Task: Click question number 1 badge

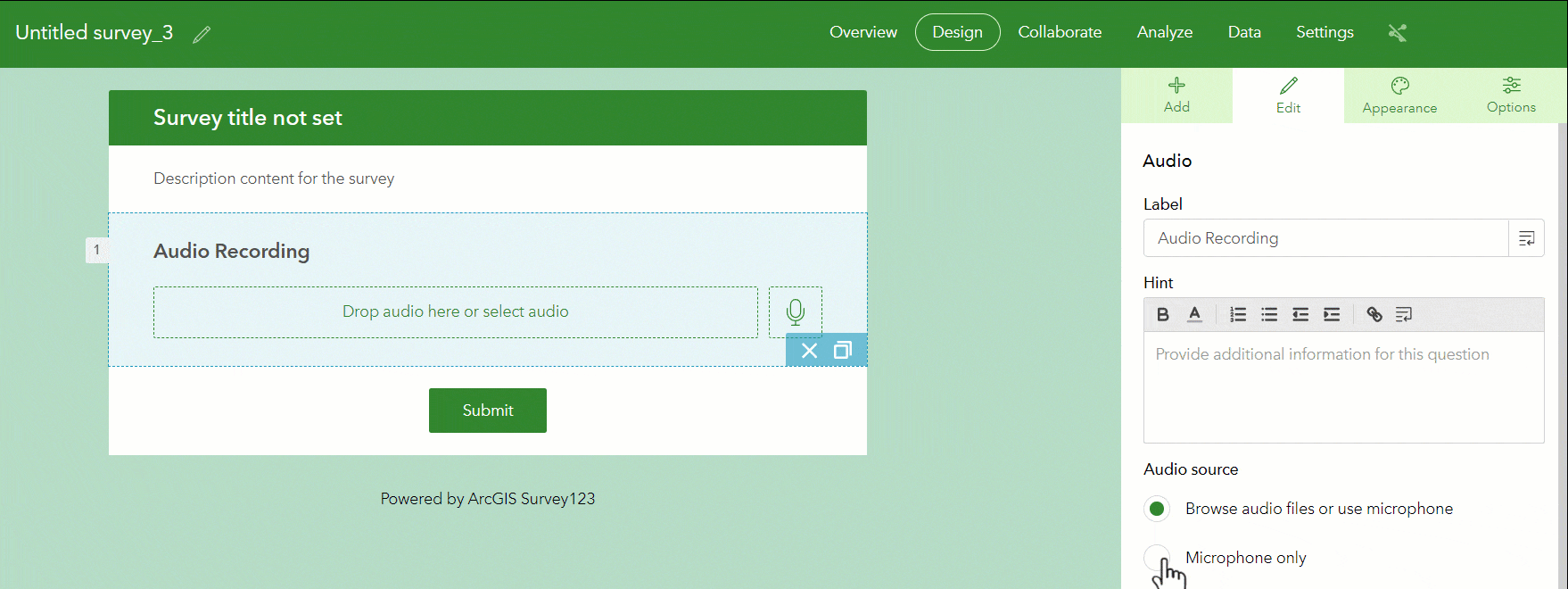Action: 96,250
